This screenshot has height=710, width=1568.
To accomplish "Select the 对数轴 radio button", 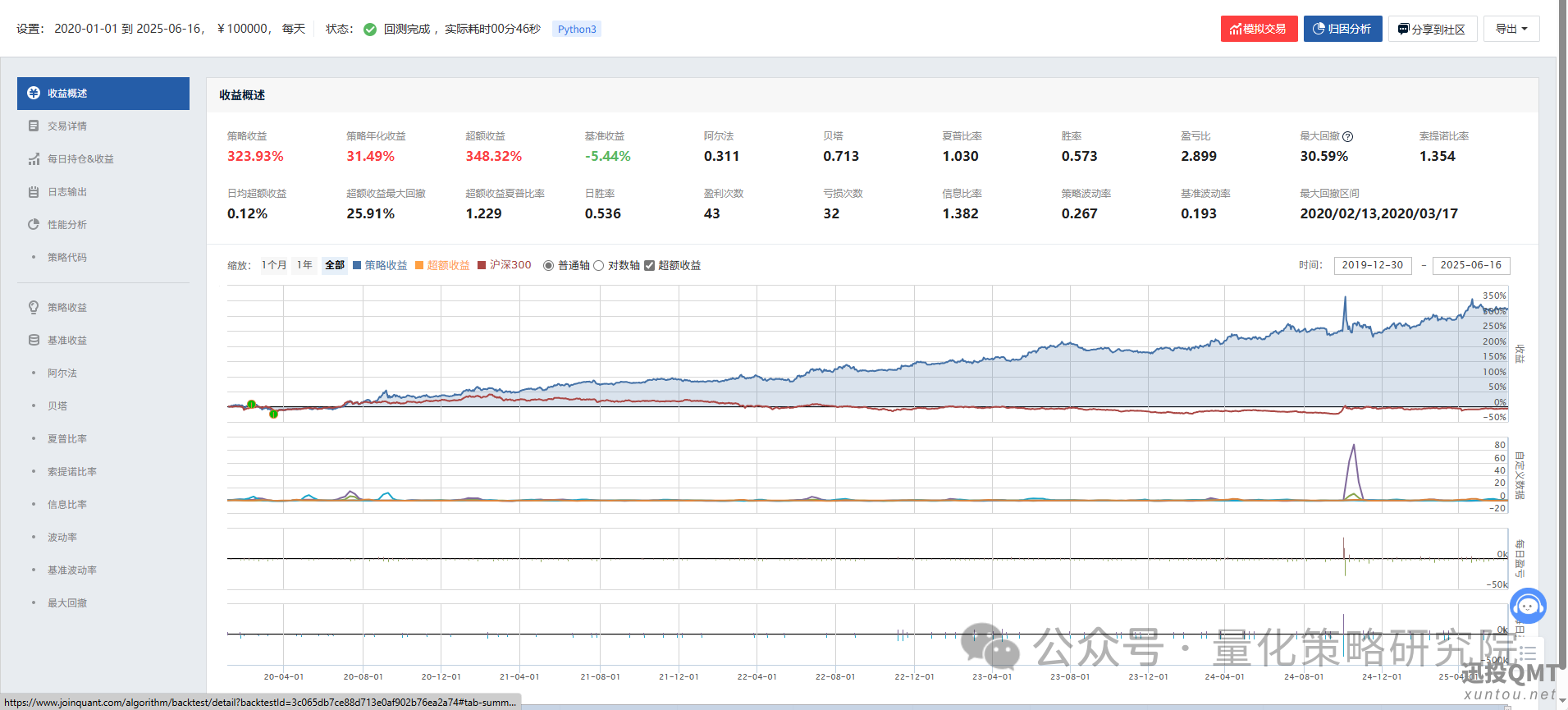I will point(598,266).
